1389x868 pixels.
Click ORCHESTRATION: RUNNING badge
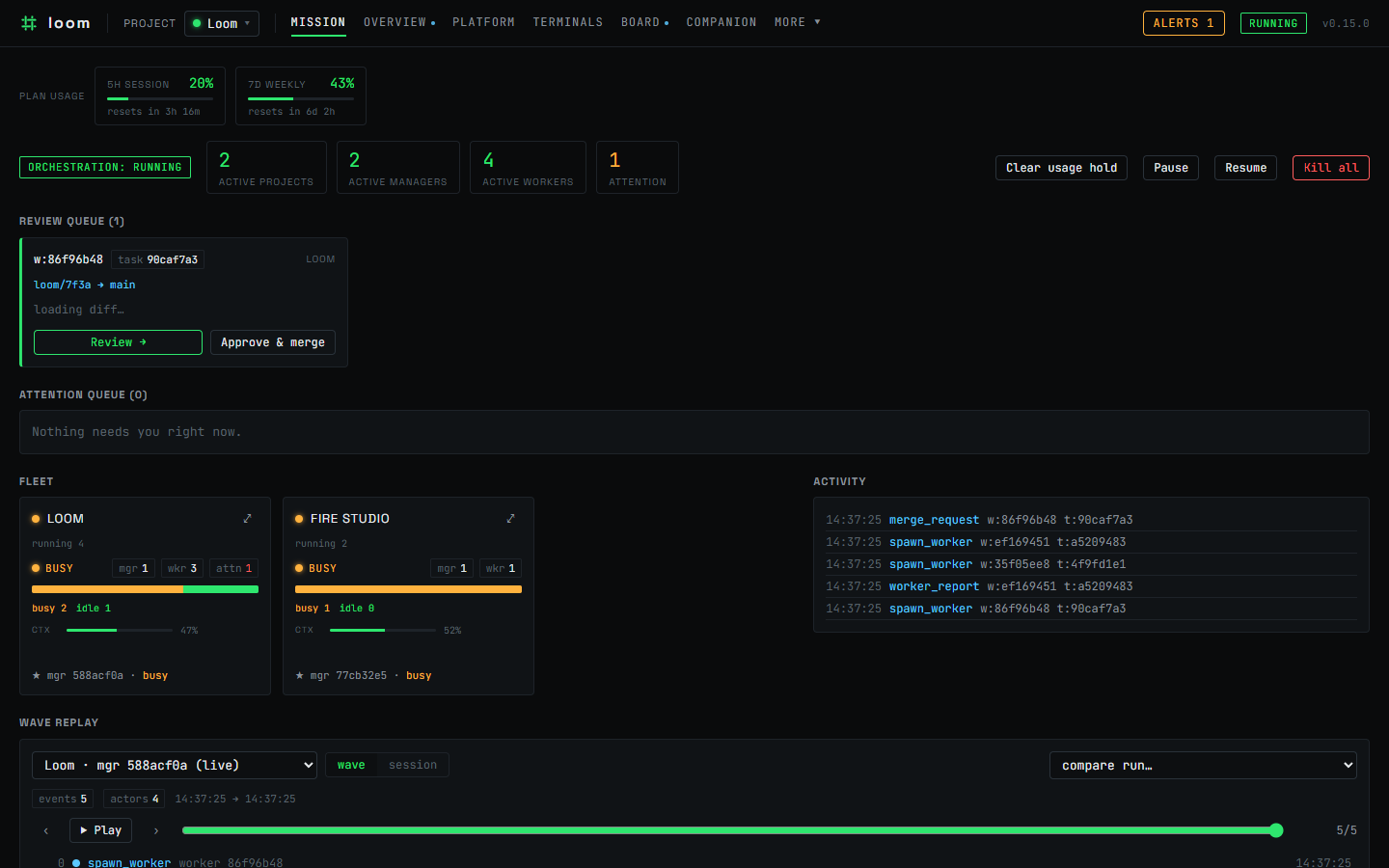click(x=105, y=168)
